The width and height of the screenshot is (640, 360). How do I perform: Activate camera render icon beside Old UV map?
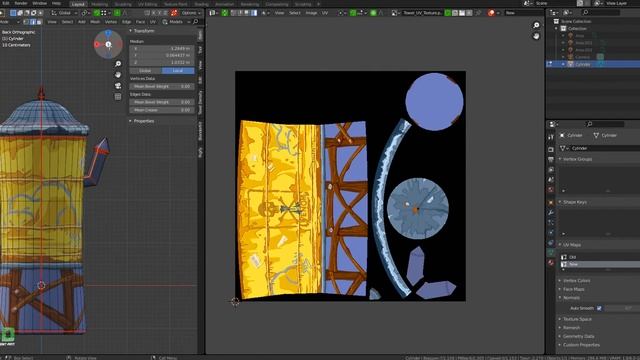pos(564,257)
